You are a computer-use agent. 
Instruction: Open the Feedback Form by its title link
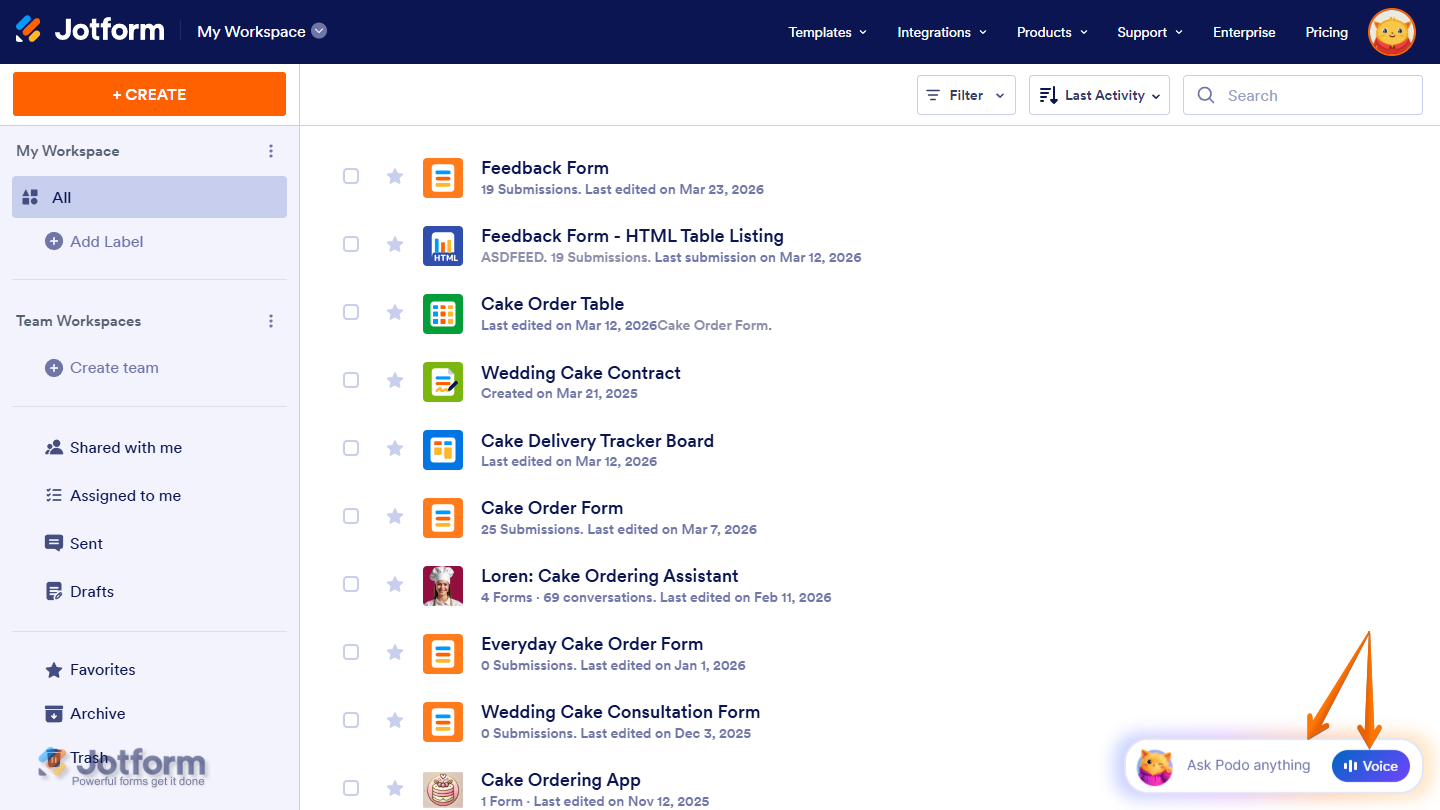544,167
